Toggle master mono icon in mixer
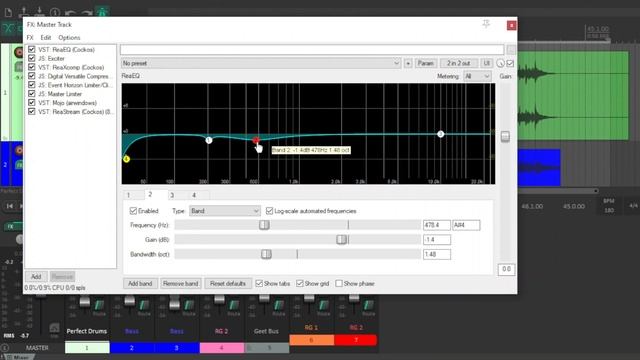The width and height of the screenshot is (640, 360). click(54, 328)
